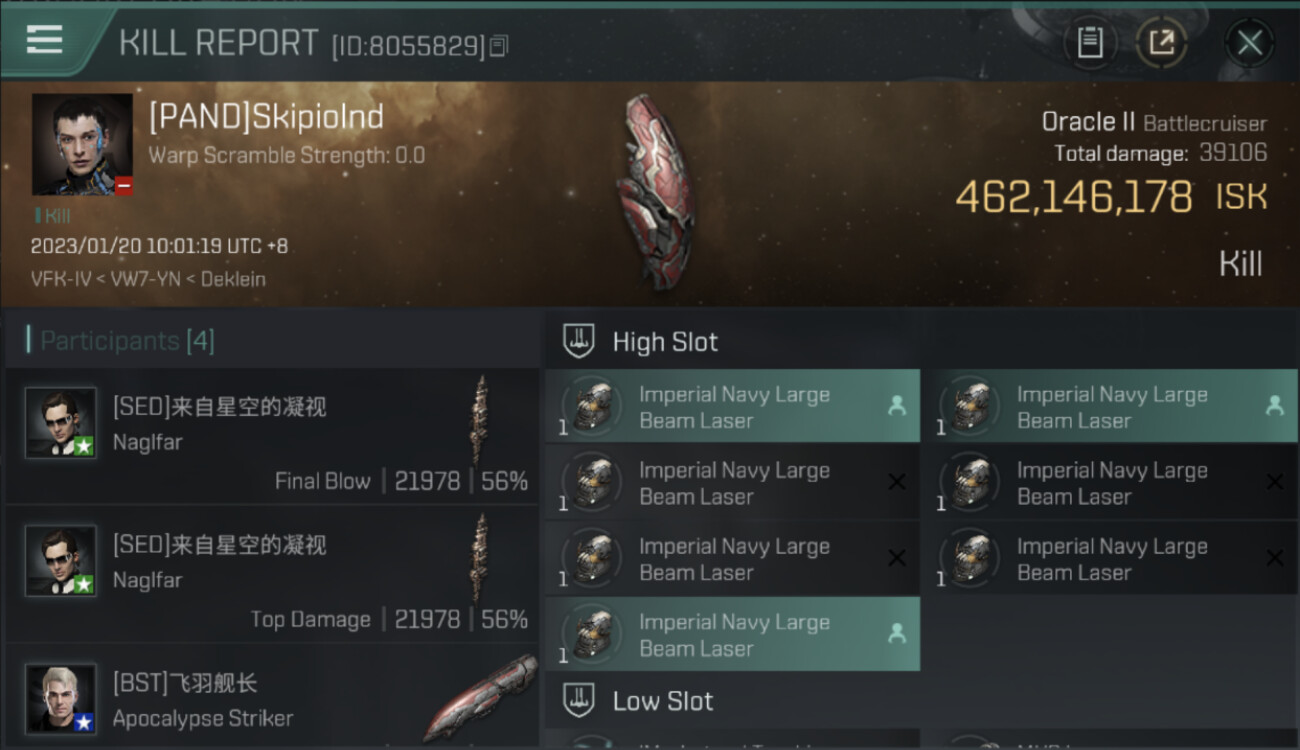Select the last highlighted Beam Laser in High Slot
Image resolution: width=1300 pixels, height=750 pixels.
(732, 635)
